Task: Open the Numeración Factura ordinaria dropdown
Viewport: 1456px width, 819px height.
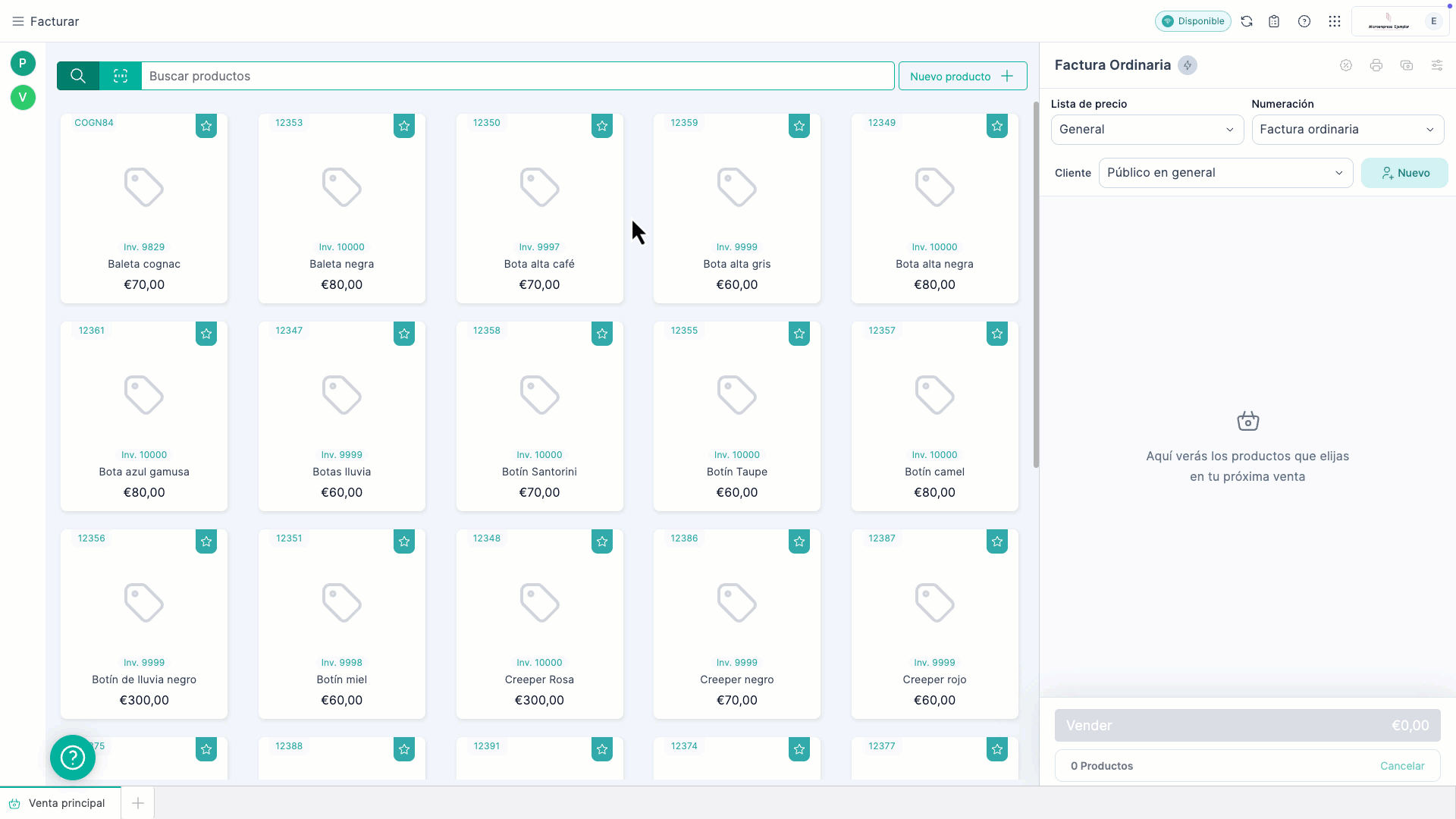Action: [1347, 130]
